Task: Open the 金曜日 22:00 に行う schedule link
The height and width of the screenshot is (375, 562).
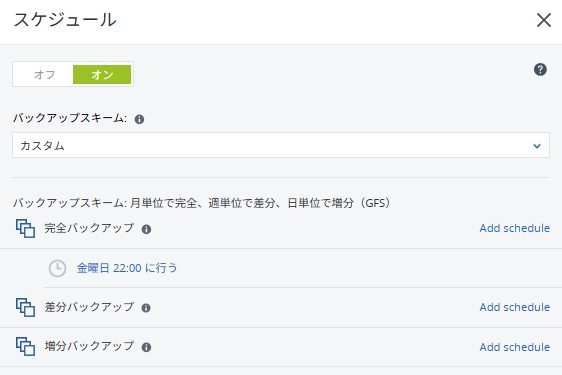Action: click(127, 268)
